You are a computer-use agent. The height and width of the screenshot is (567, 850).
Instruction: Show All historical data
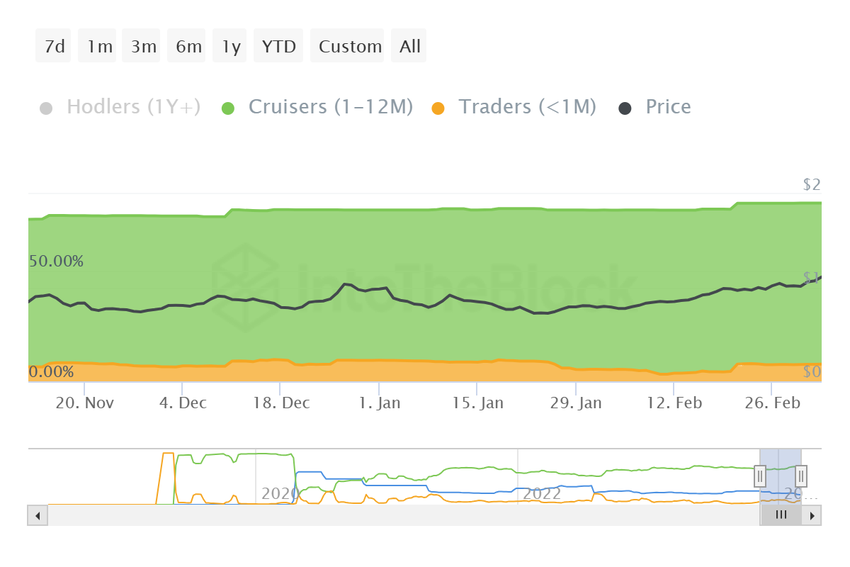(409, 46)
